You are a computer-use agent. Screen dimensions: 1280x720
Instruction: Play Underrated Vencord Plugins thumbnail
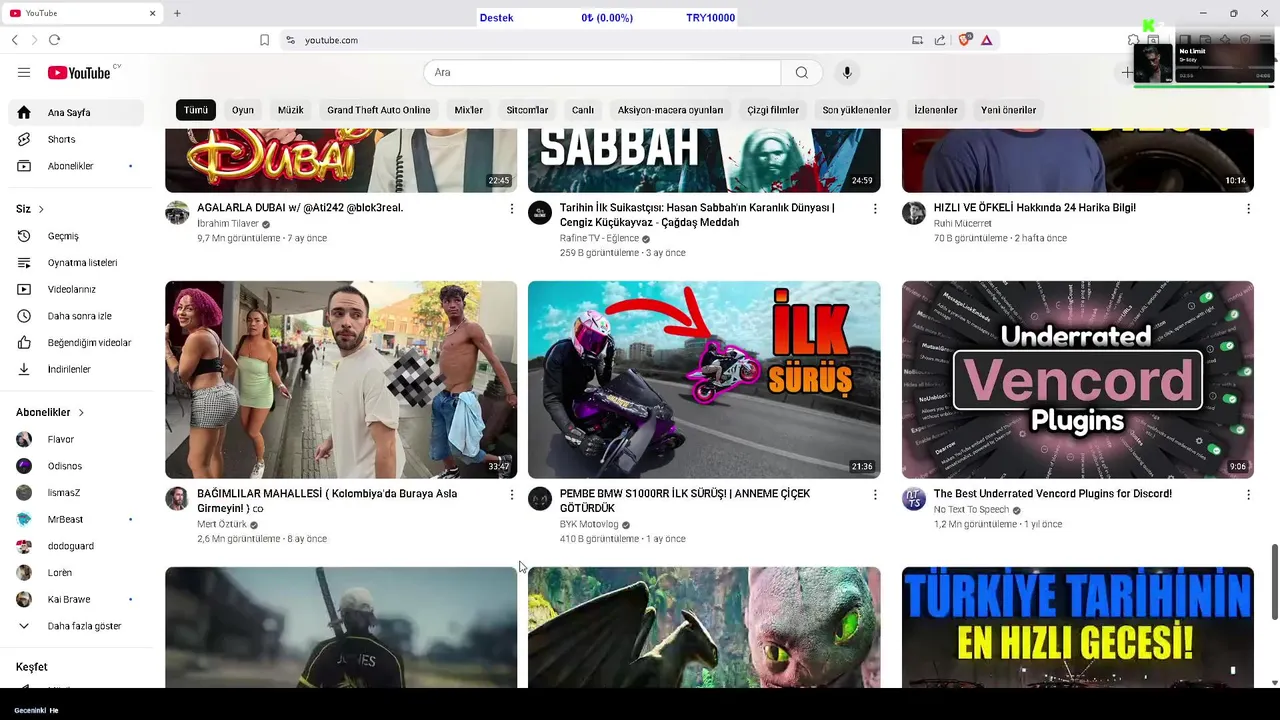1078,380
